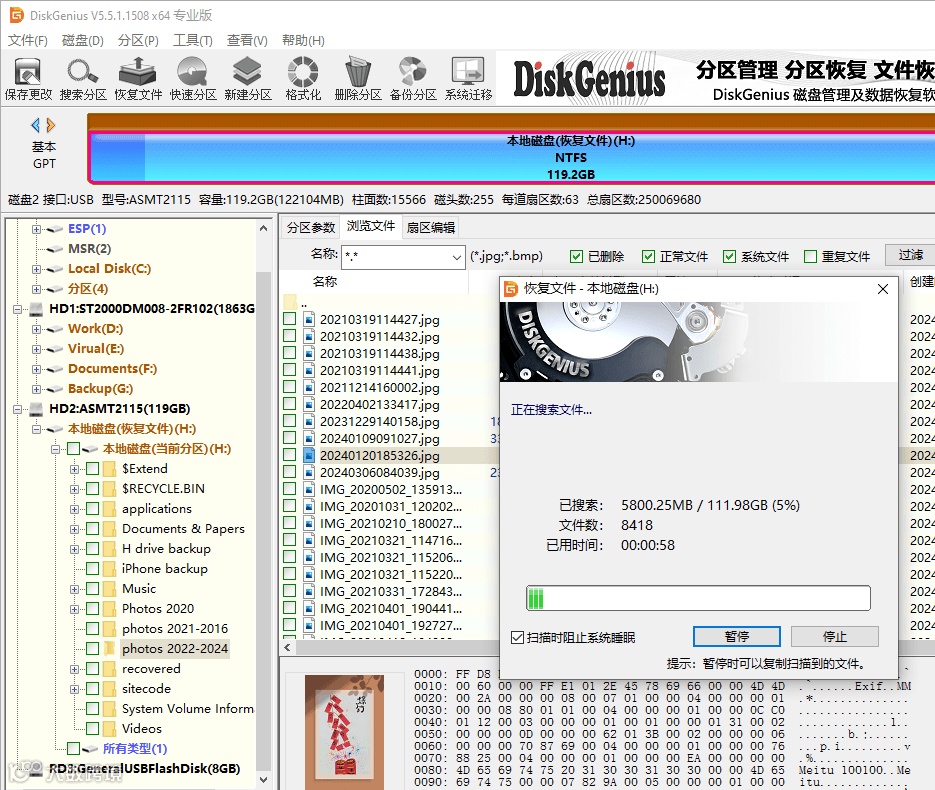Screen dimensions: 935x790
Task: Check the box for 20210319114432.jpg
Action: (290, 336)
